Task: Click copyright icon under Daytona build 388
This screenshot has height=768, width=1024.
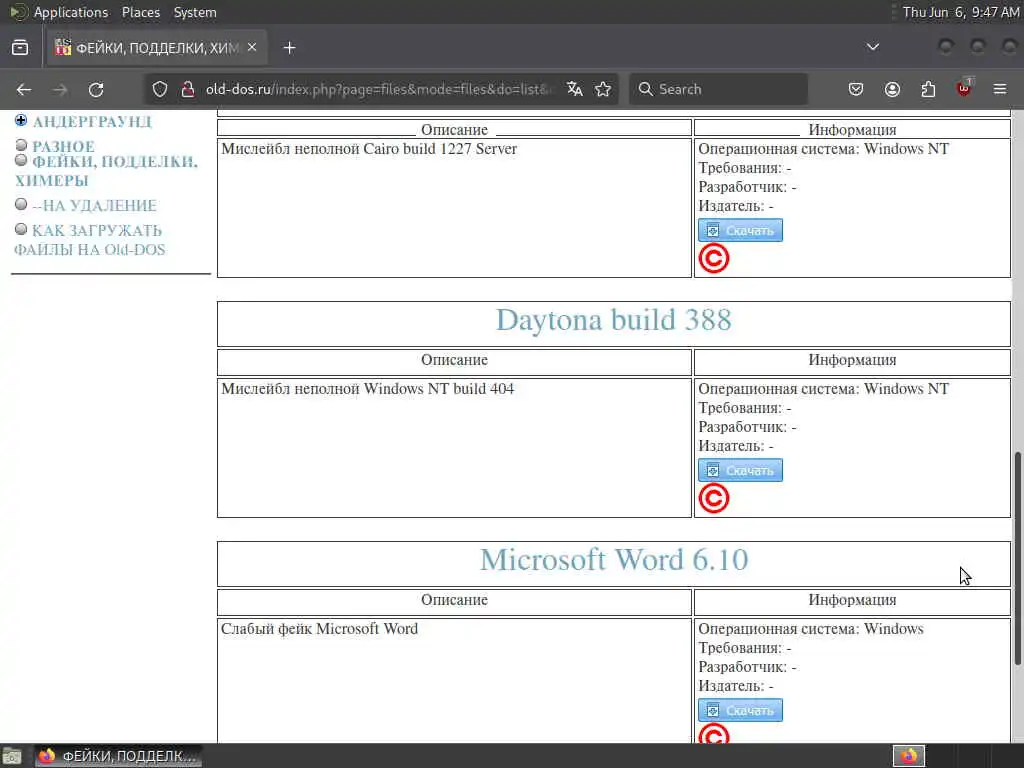Action: coord(714,499)
